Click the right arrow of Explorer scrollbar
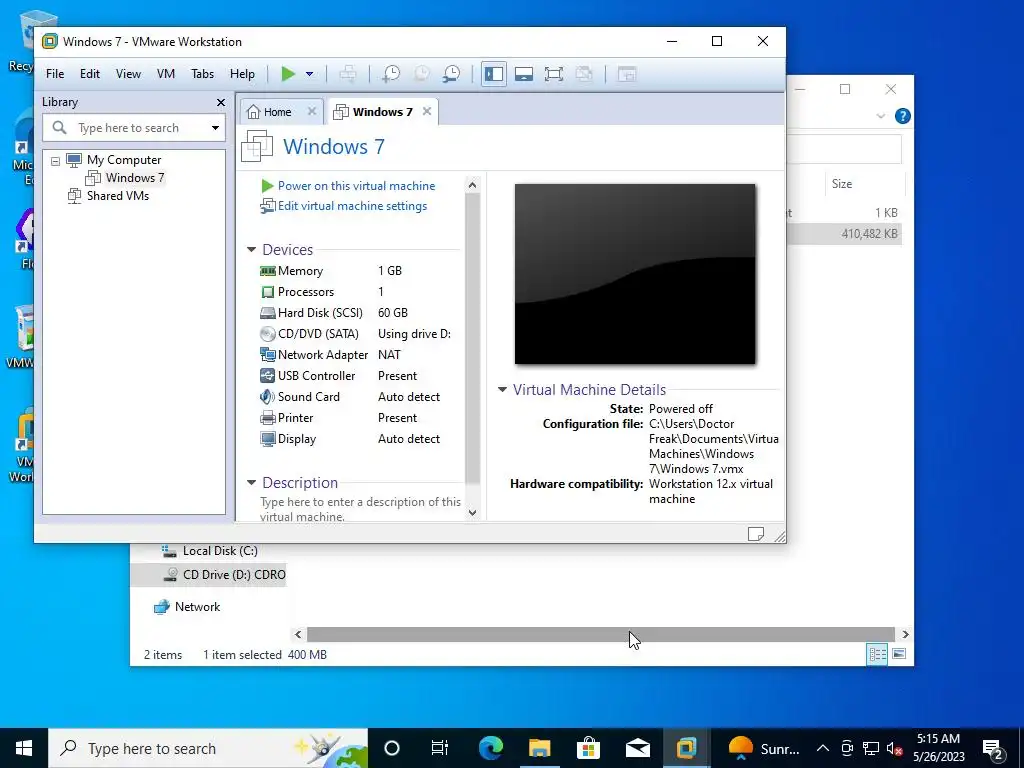The image size is (1024, 768). point(905,635)
